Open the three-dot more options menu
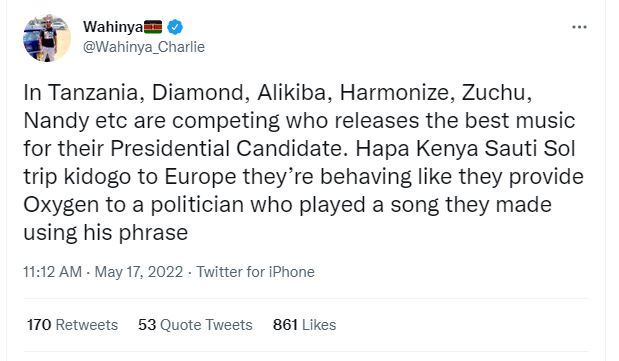This screenshot has height=361, width=619. (x=579, y=27)
